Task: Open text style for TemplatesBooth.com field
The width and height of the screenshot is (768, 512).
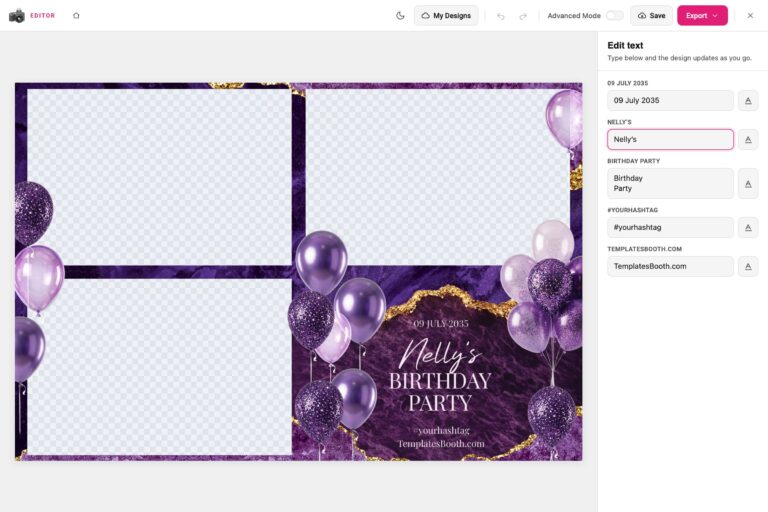Action: [748, 267]
